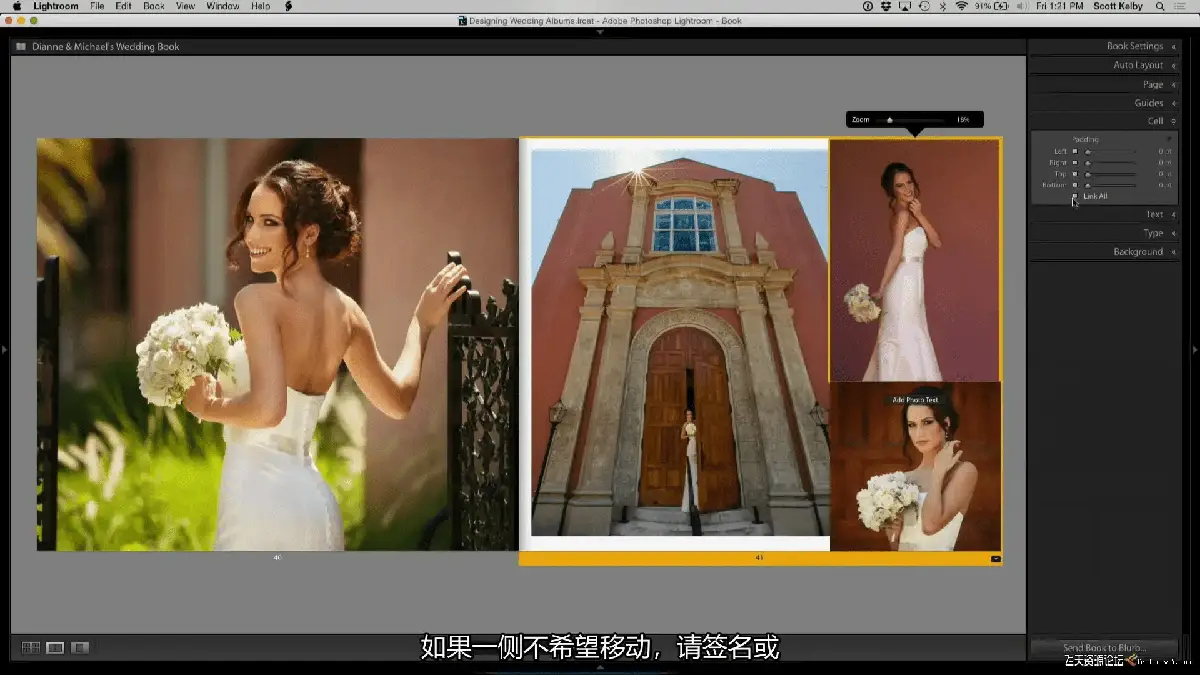Click Scott Kelby user name in menu bar
The height and width of the screenshot is (675, 1200).
tap(1118, 6)
